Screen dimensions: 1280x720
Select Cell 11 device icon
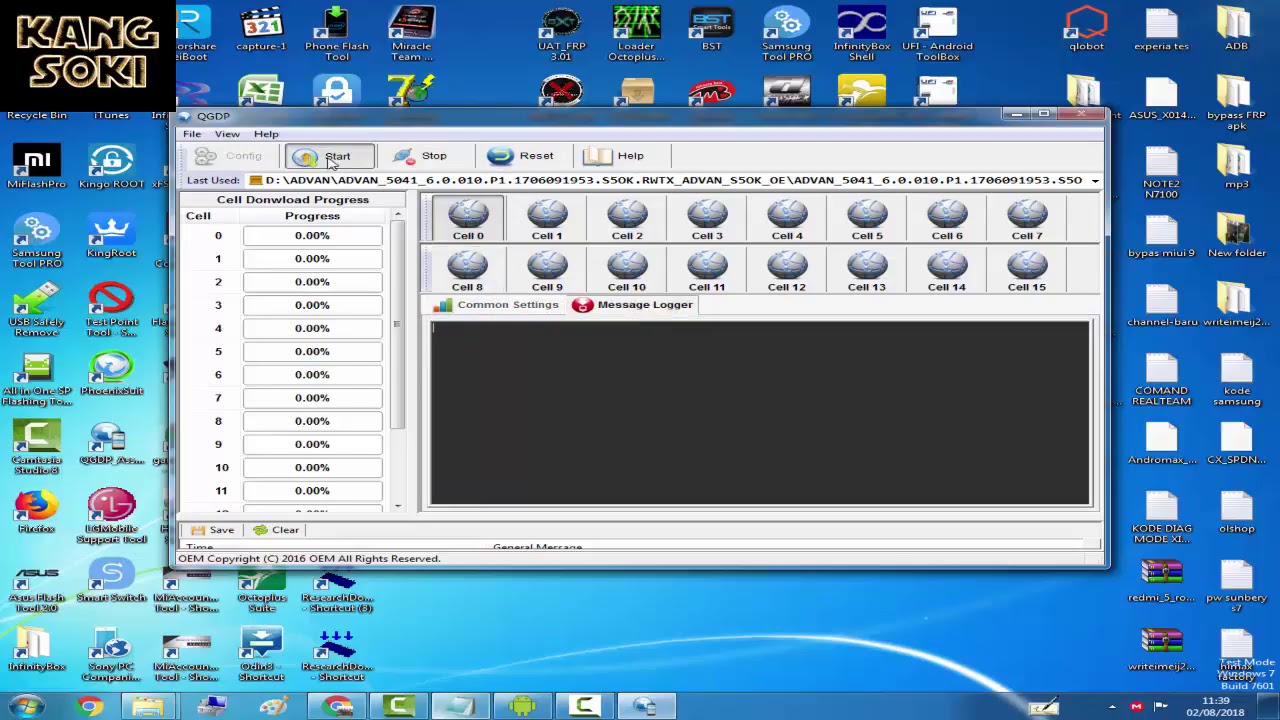pos(707,271)
